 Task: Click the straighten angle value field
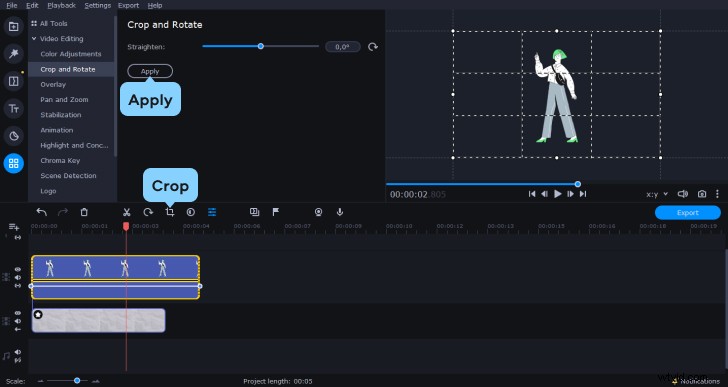(x=342, y=47)
